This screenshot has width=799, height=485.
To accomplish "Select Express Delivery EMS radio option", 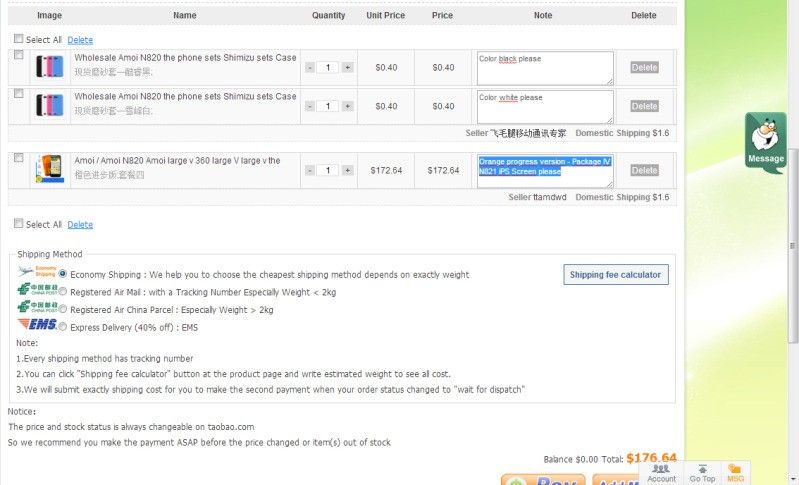I will (63, 327).
